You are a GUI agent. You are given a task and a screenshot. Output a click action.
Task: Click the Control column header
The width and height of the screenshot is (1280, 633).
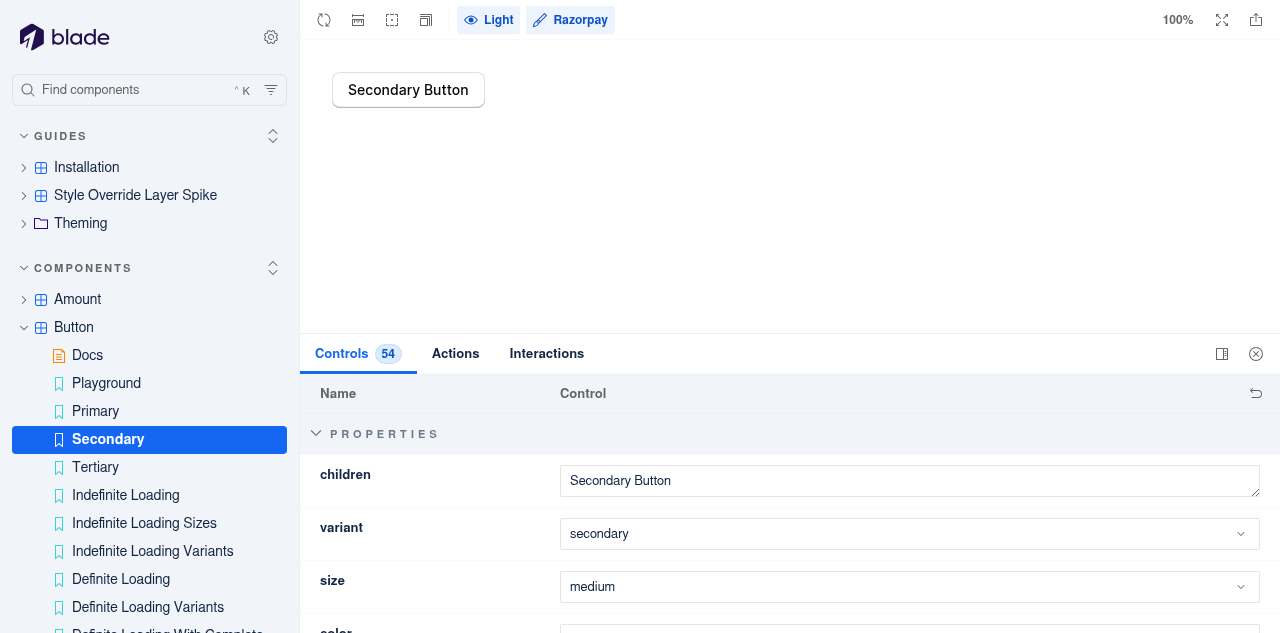583,394
